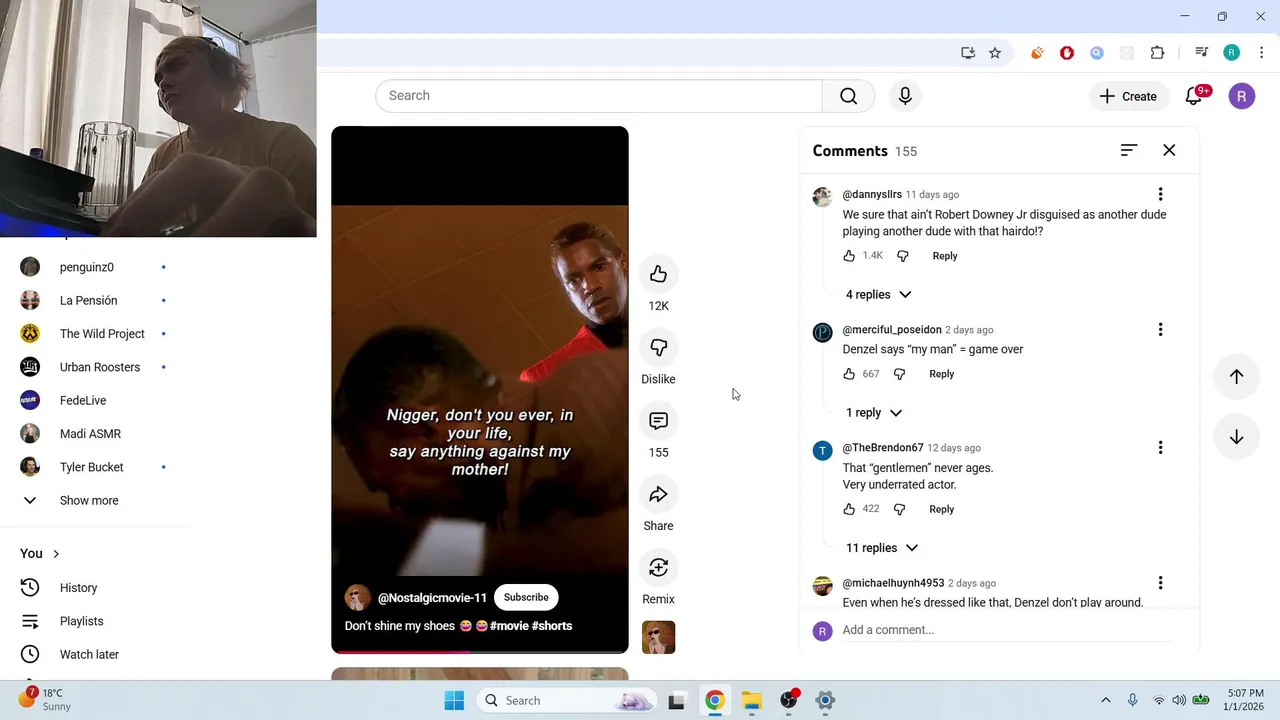Viewport: 1280px width, 720px height.
Task: Open the 155 comments icon
Action: [x=658, y=421]
